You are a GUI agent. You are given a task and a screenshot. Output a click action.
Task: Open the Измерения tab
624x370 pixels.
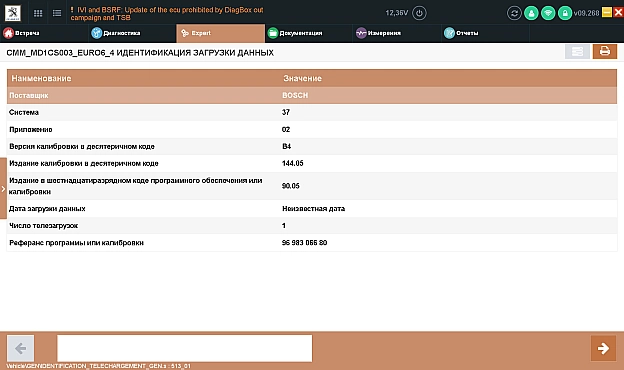click(x=397, y=33)
